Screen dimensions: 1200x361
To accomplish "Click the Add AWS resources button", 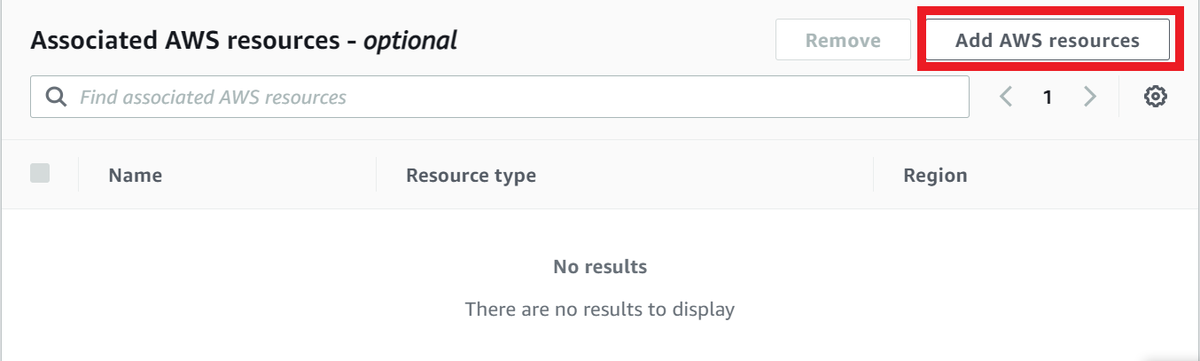I will [1047, 41].
